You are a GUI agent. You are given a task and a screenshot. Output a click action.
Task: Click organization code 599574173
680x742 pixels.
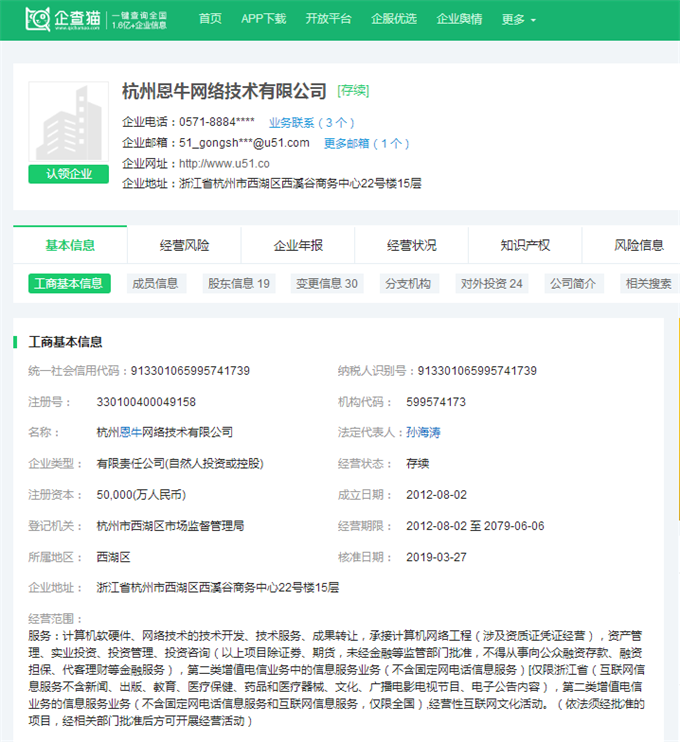(436, 402)
